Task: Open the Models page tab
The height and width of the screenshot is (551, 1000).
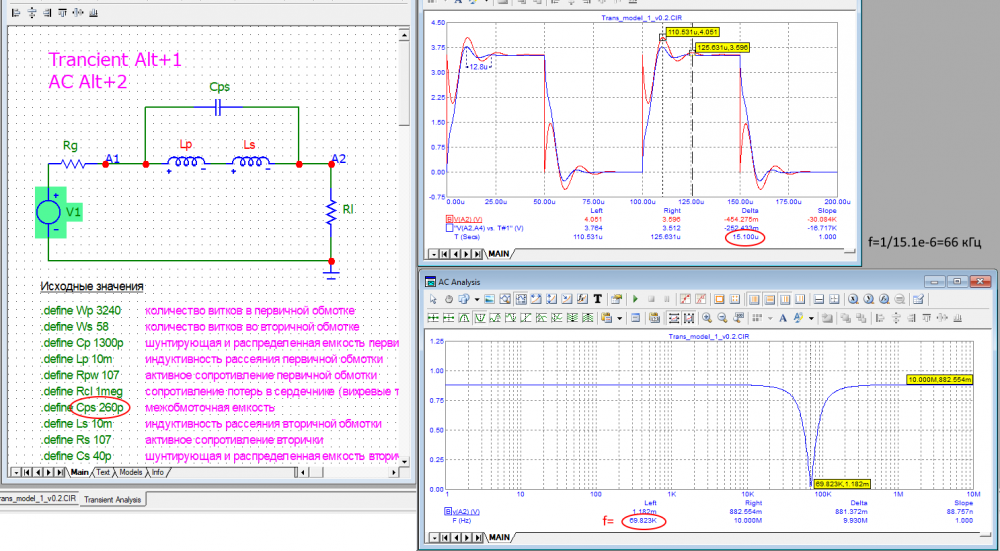Action: (x=130, y=472)
